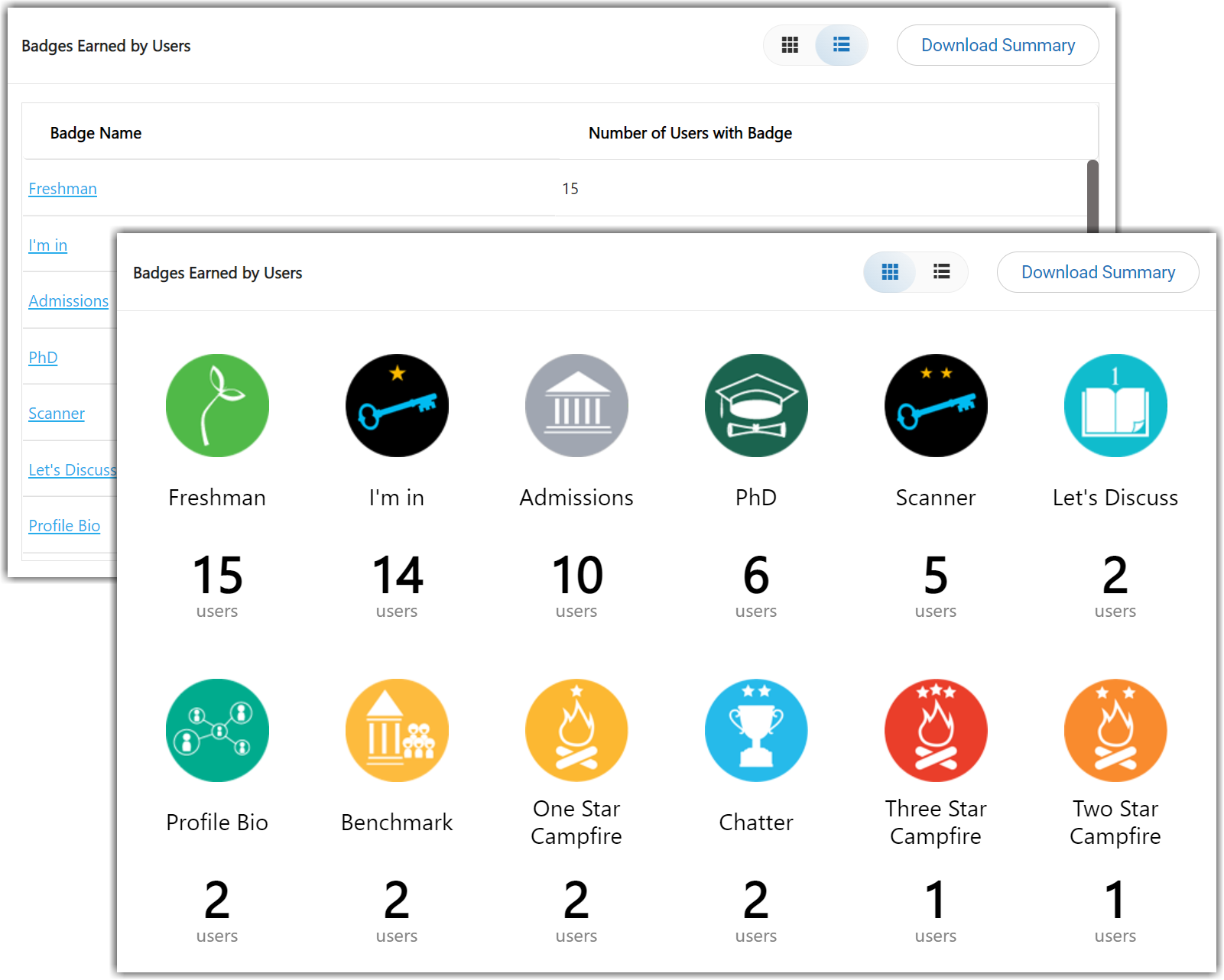This screenshot has height=980, width=1224.
Task: Click the '10' users count for Admissions
Action: pyautogui.click(x=576, y=576)
